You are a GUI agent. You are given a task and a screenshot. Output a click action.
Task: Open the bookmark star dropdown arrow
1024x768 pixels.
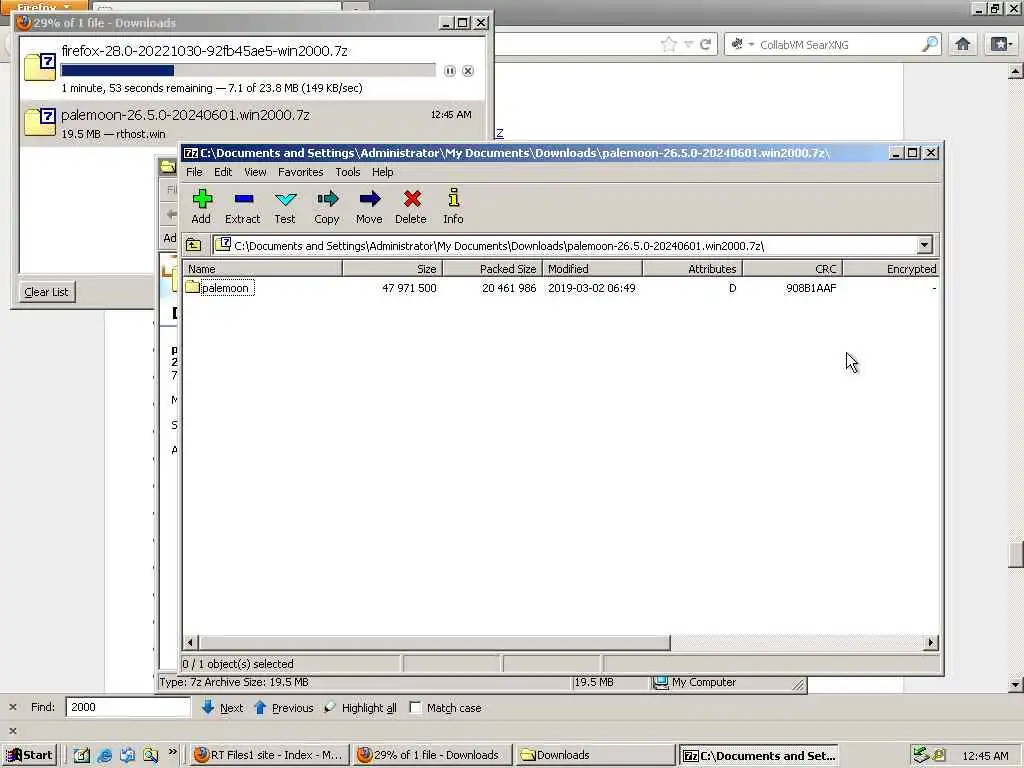(688, 44)
